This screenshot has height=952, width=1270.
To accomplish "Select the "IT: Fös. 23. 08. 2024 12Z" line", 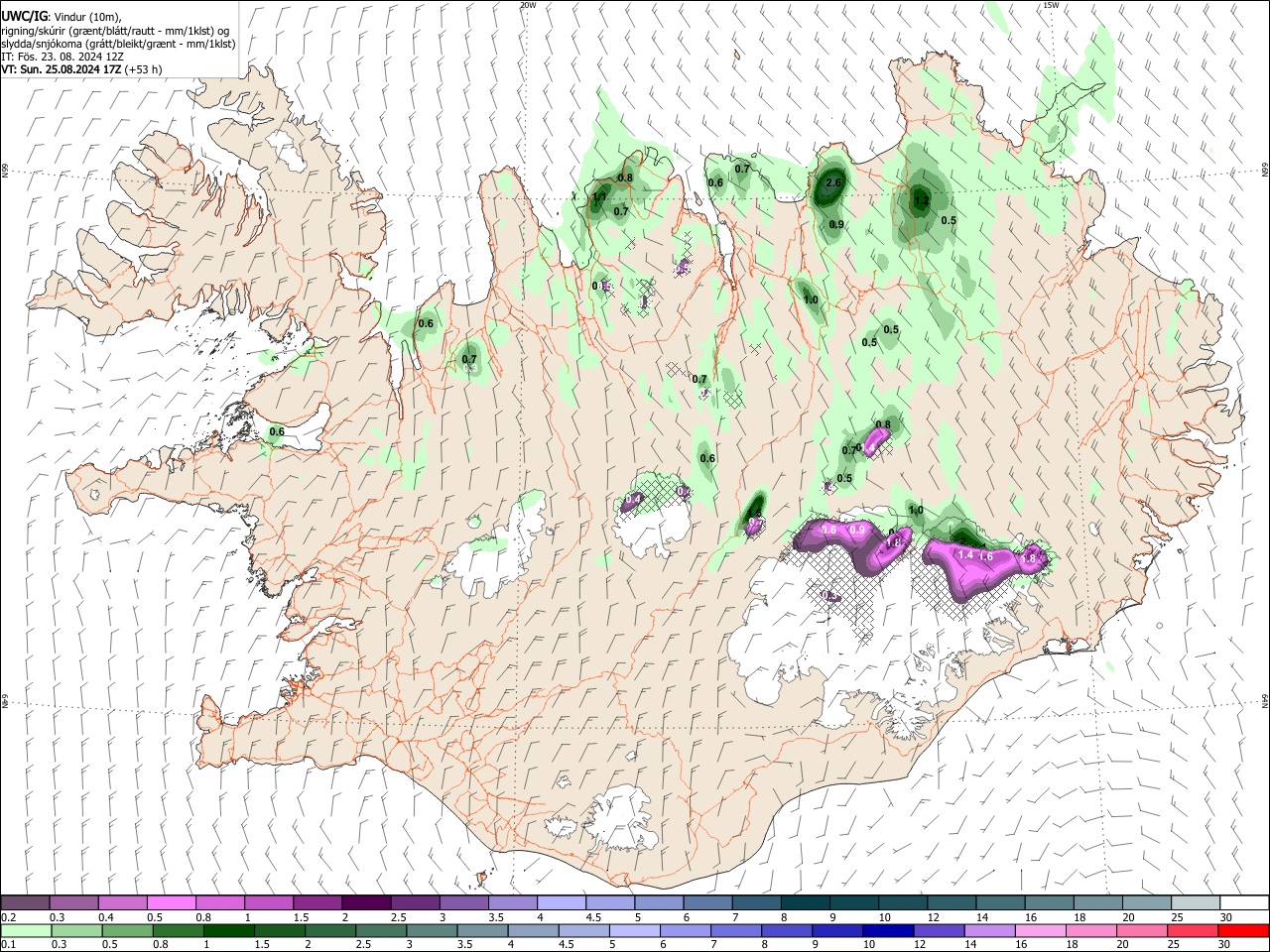I will (x=63, y=57).
